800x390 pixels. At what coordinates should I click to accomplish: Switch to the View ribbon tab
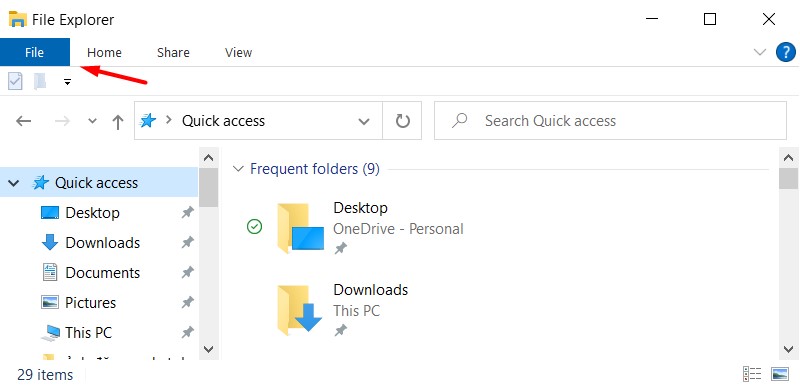pyautogui.click(x=238, y=53)
